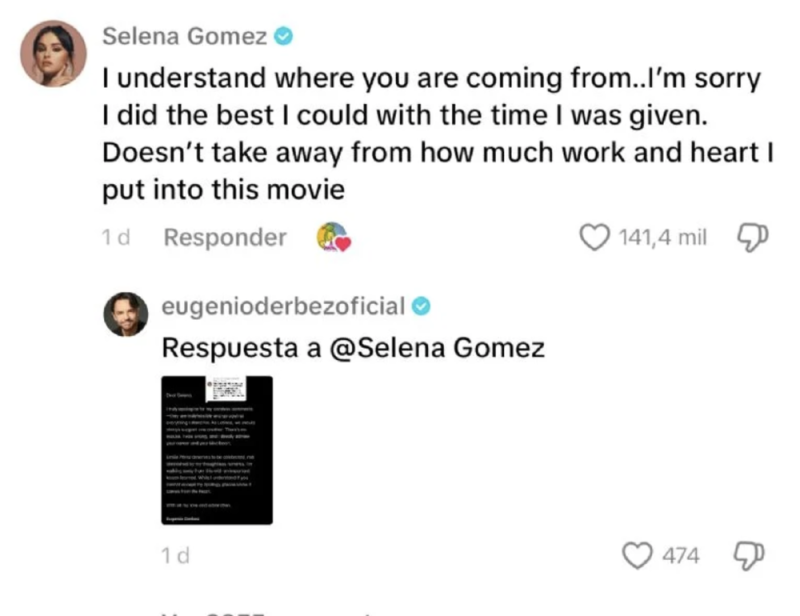Click verified badge beside eugenioderbezoficial
The height and width of the screenshot is (616, 800).
422,306
